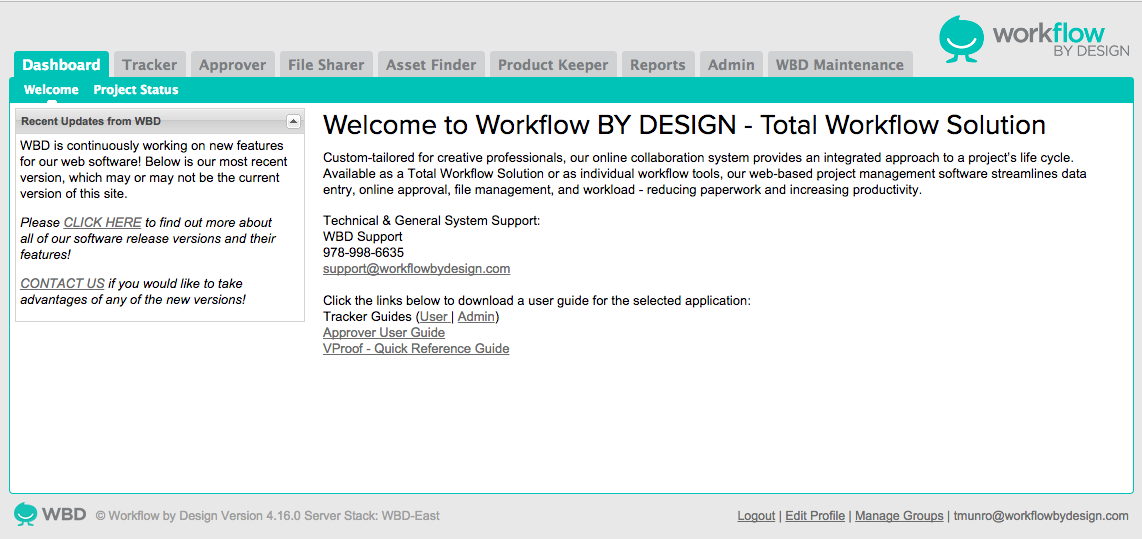The height and width of the screenshot is (539, 1142).
Task: Click the support phone number 978-998-6635
Action: pos(363,253)
